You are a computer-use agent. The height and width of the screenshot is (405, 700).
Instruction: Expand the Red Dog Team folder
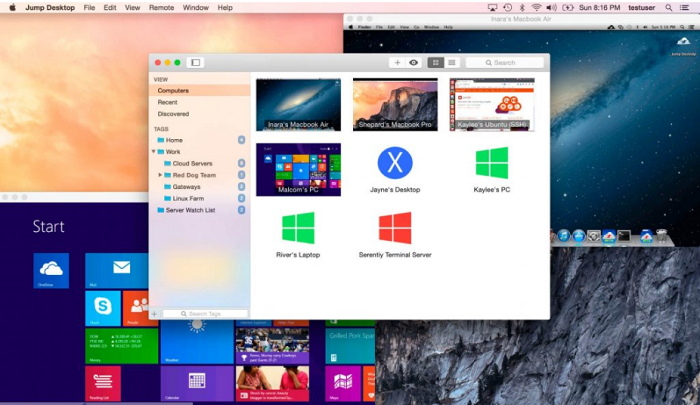[160, 175]
